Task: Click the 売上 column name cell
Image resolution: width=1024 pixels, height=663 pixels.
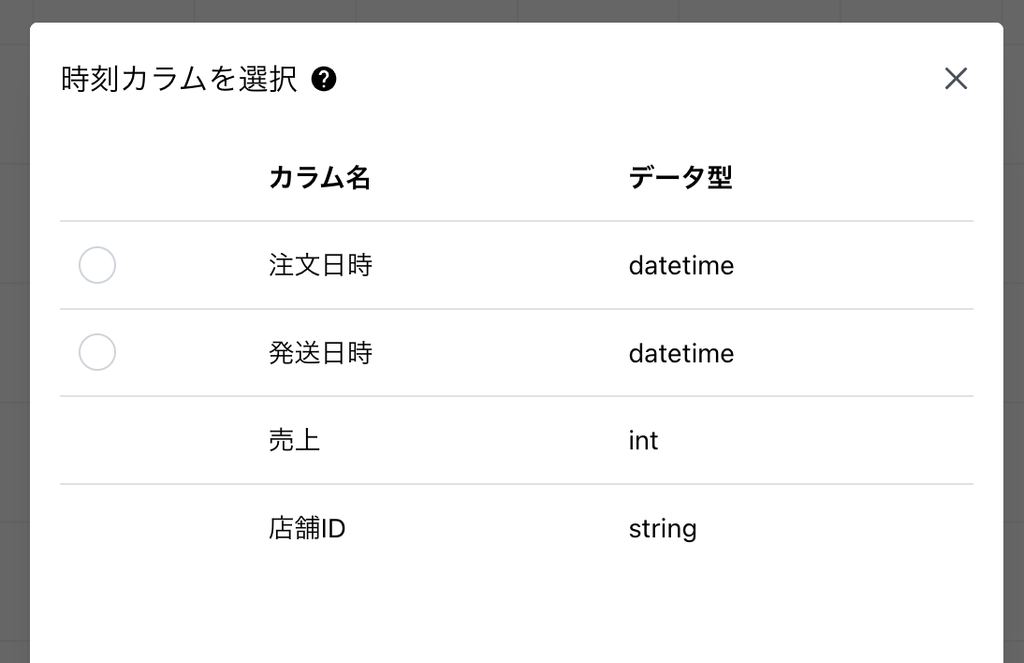Action: pos(294,441)
